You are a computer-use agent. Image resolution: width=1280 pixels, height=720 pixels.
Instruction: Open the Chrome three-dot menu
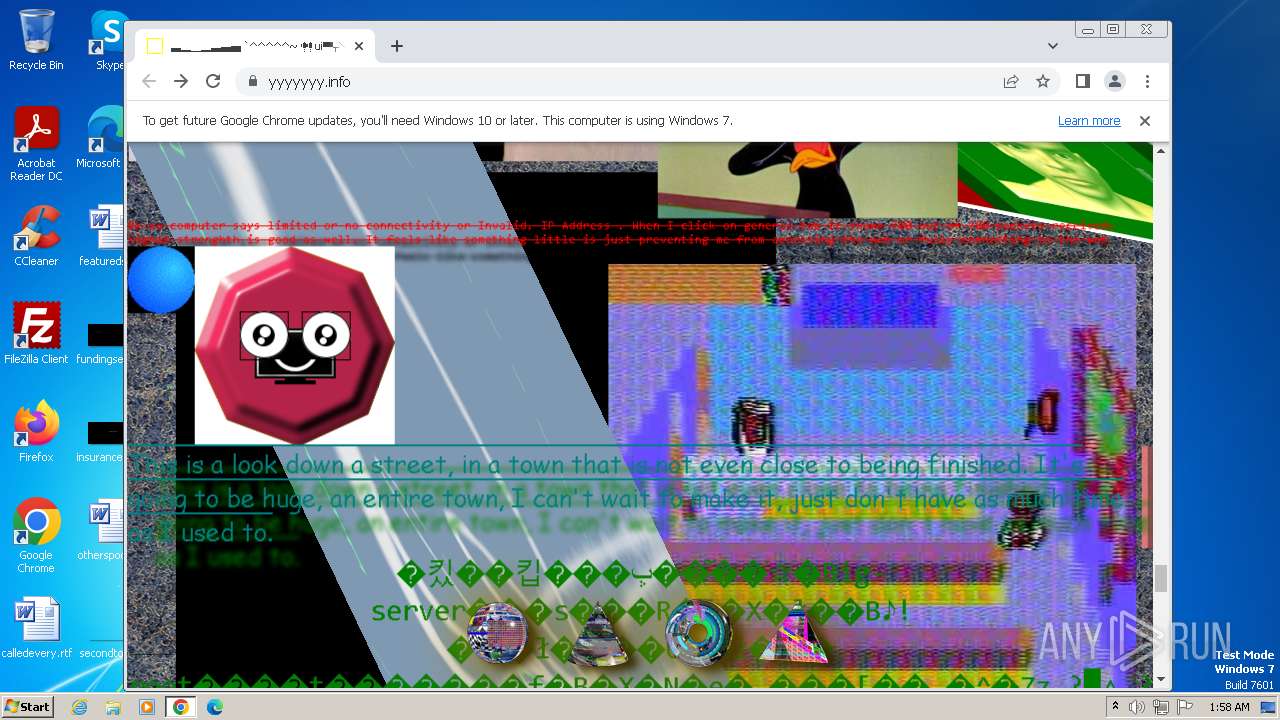1147,82
